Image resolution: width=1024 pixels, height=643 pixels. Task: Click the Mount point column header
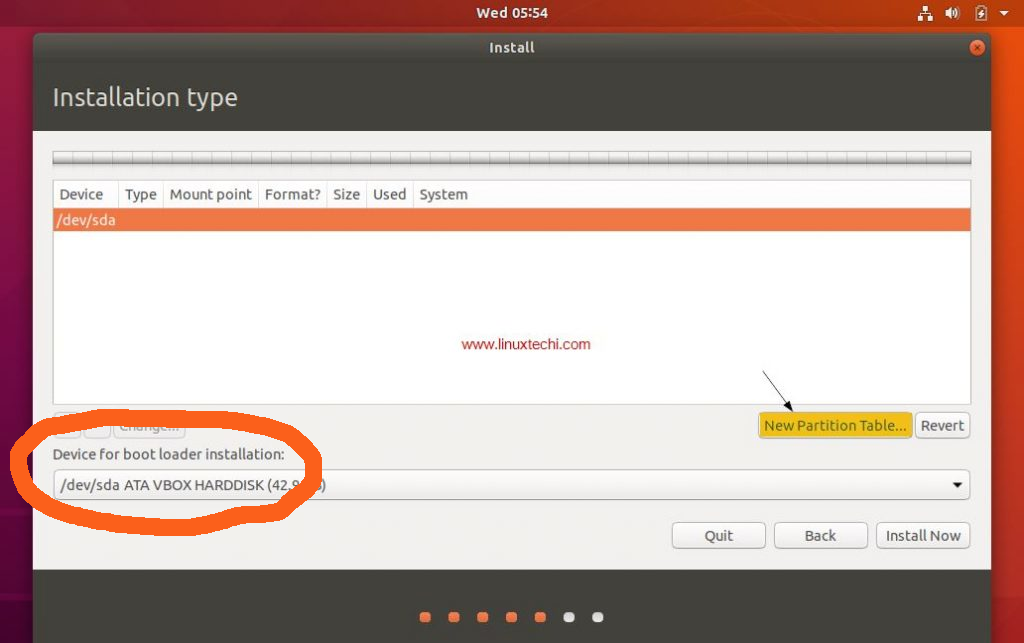(x=210, y=194)
